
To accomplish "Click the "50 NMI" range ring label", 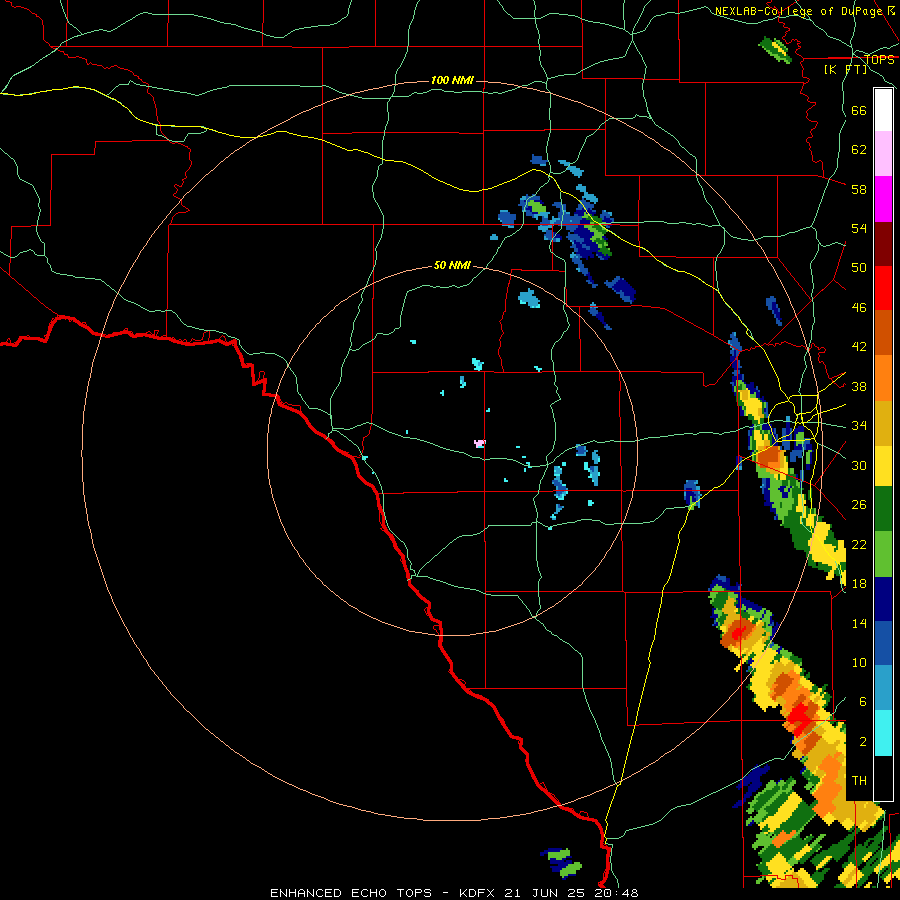I will pos(452,265).
